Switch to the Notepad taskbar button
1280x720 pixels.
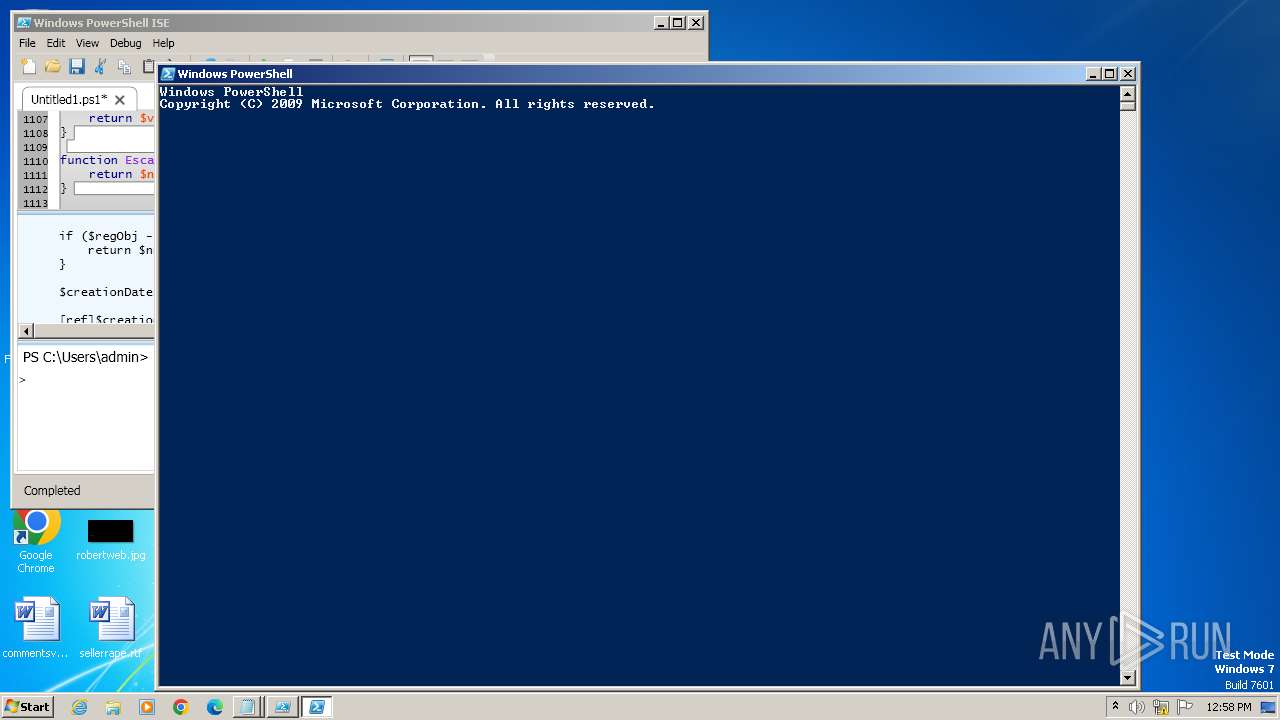(x=247, y=707)
